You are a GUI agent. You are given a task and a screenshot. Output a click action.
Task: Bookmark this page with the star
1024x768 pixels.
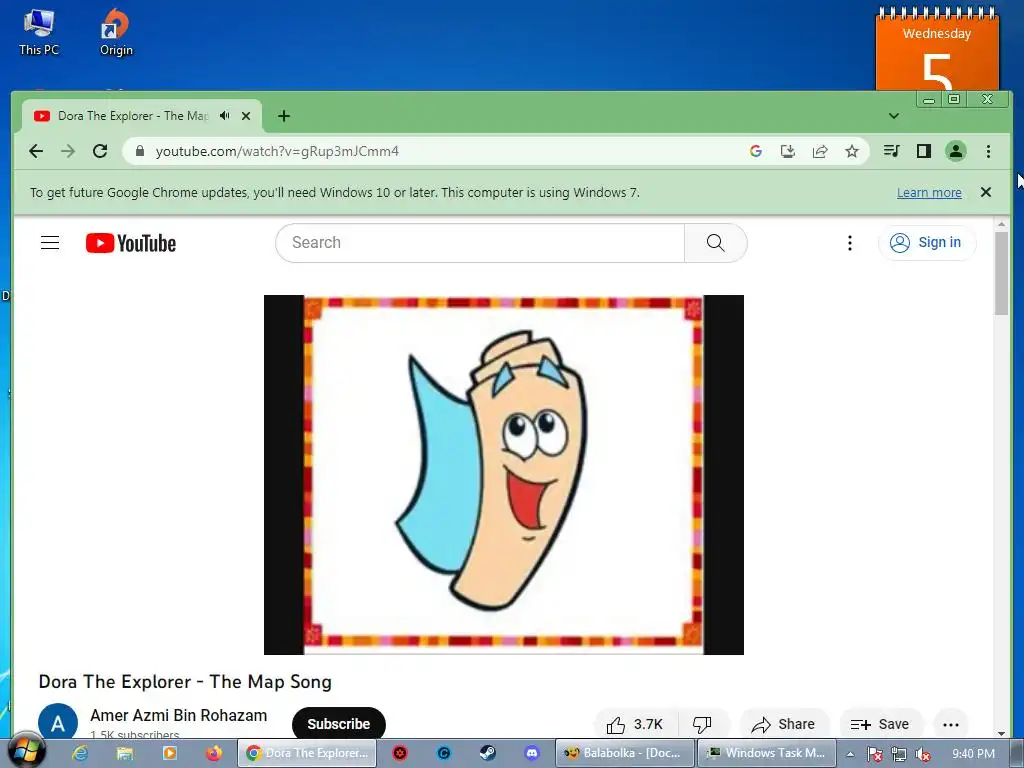[x=852, y=152]
